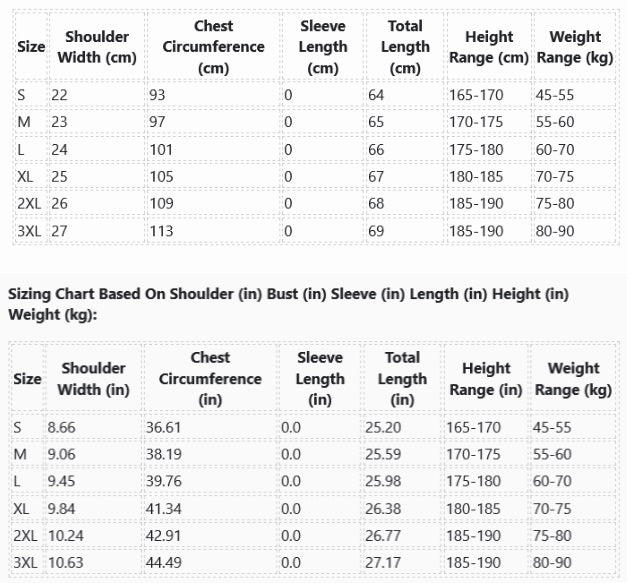Select chest circumference value 38.19
This screenshot has width=627, height=583.
pos(165,454)
